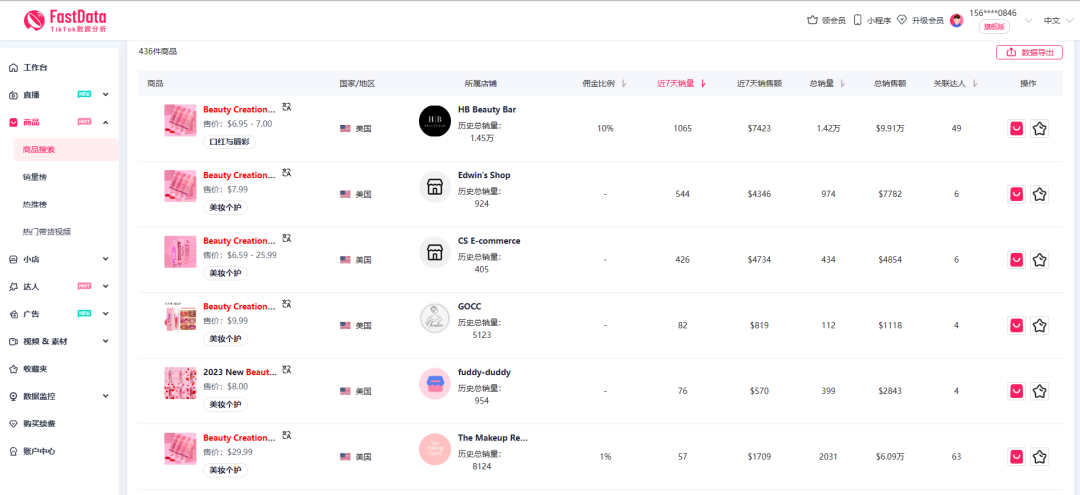
Task: Open the 小程序 mini program icon
Action: pos(857,20)
